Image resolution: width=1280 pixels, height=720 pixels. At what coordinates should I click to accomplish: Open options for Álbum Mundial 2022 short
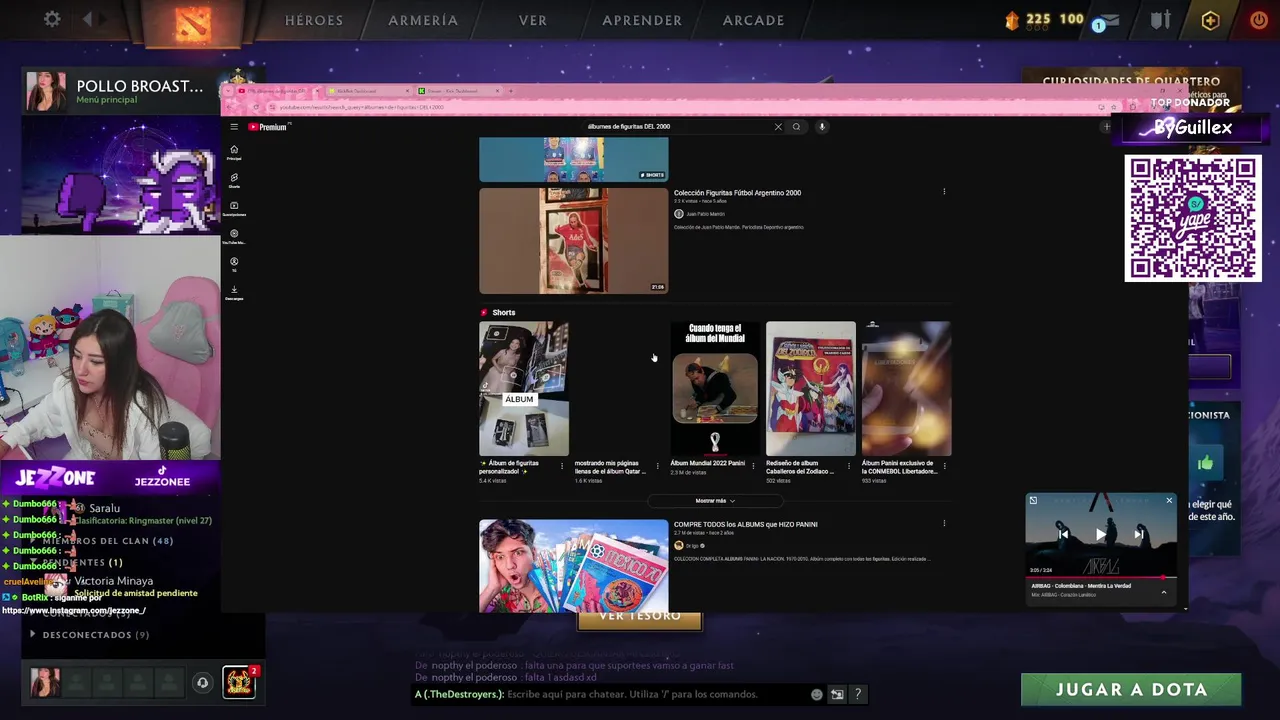[x=753, y=466]
